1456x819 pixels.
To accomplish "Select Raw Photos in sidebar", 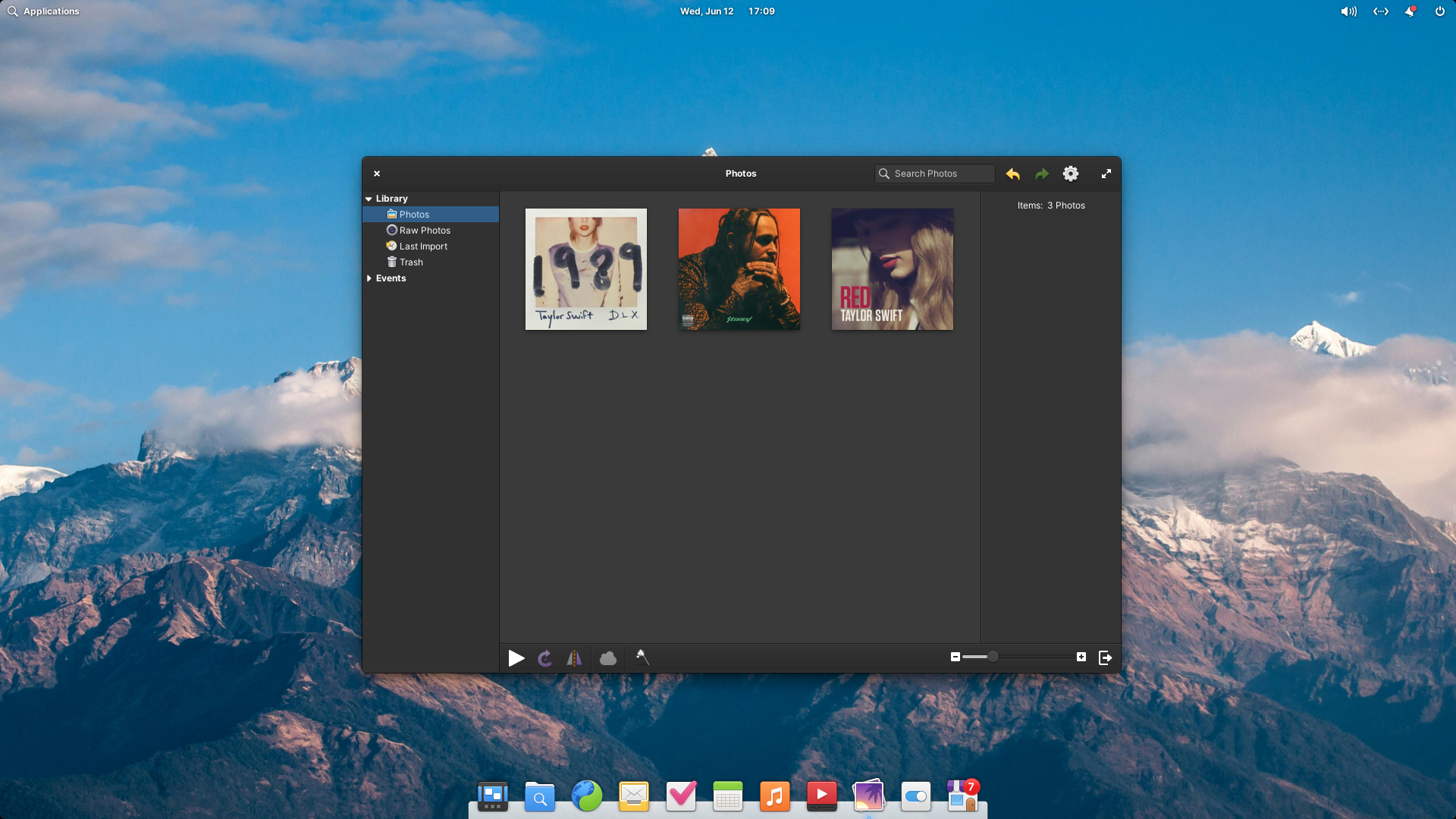I will click(x=425, y=231).
